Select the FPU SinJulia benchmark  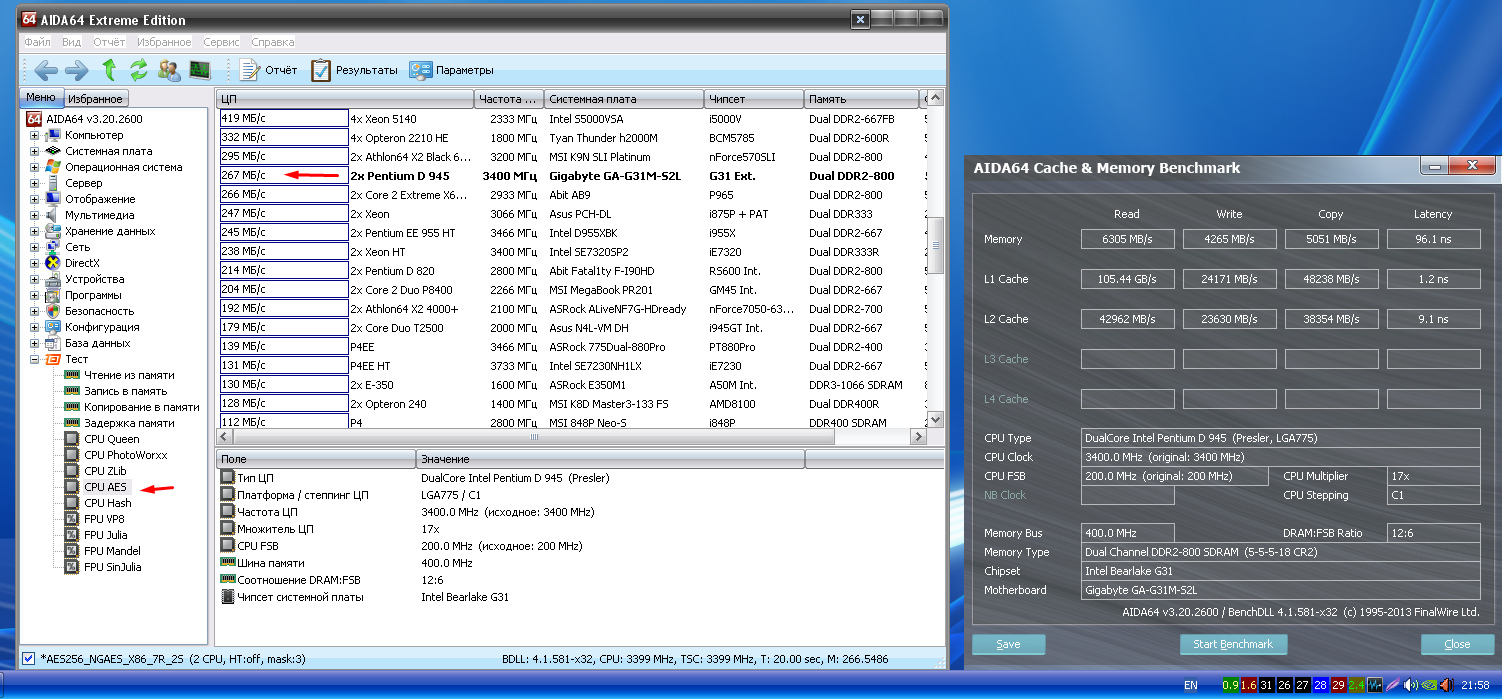click(113, 567)
